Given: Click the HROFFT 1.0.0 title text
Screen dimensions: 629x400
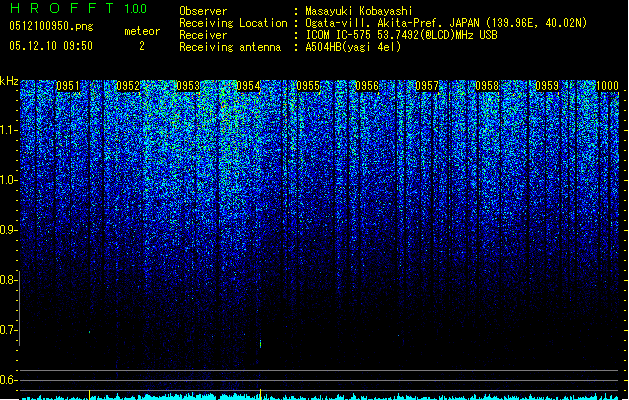Looking at the screenshot, I should tap(78, 8).
